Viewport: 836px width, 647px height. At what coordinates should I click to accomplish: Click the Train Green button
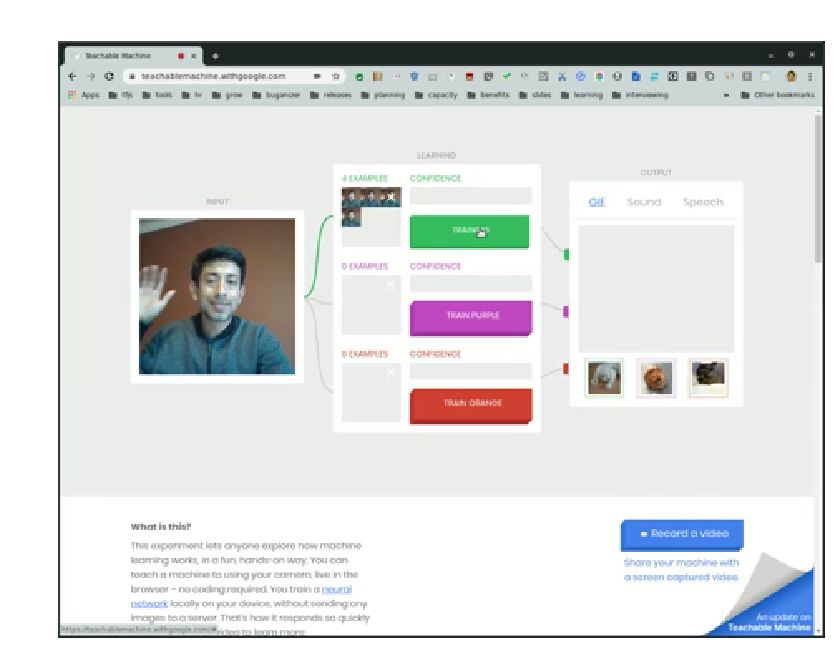pyautogui.click(x=470, y=231)
